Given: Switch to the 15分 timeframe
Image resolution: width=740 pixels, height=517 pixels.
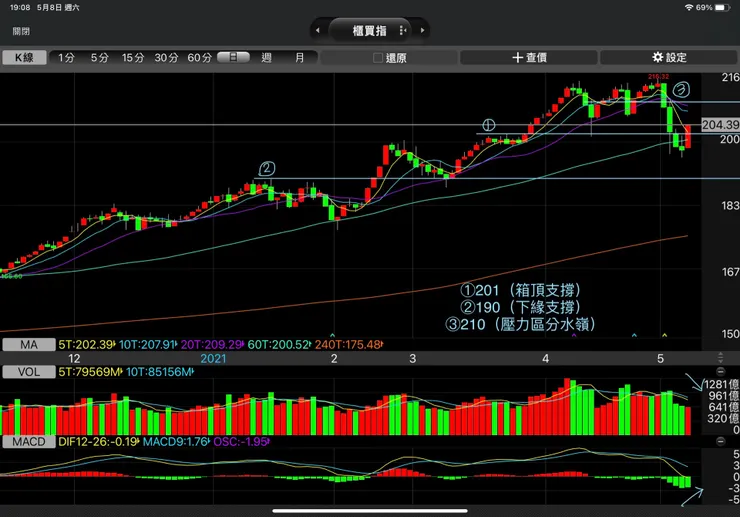Looking at the screenshot, I should (x=133, y=58).
